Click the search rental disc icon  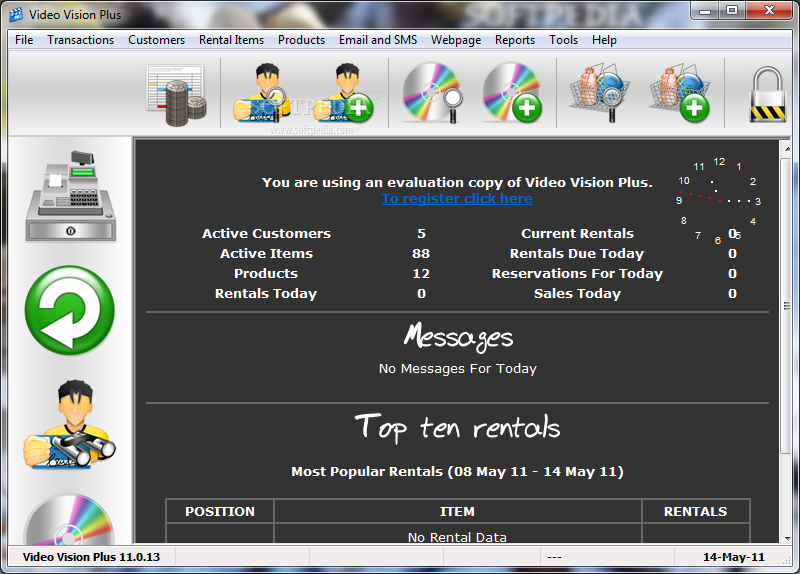click(433, 93)
